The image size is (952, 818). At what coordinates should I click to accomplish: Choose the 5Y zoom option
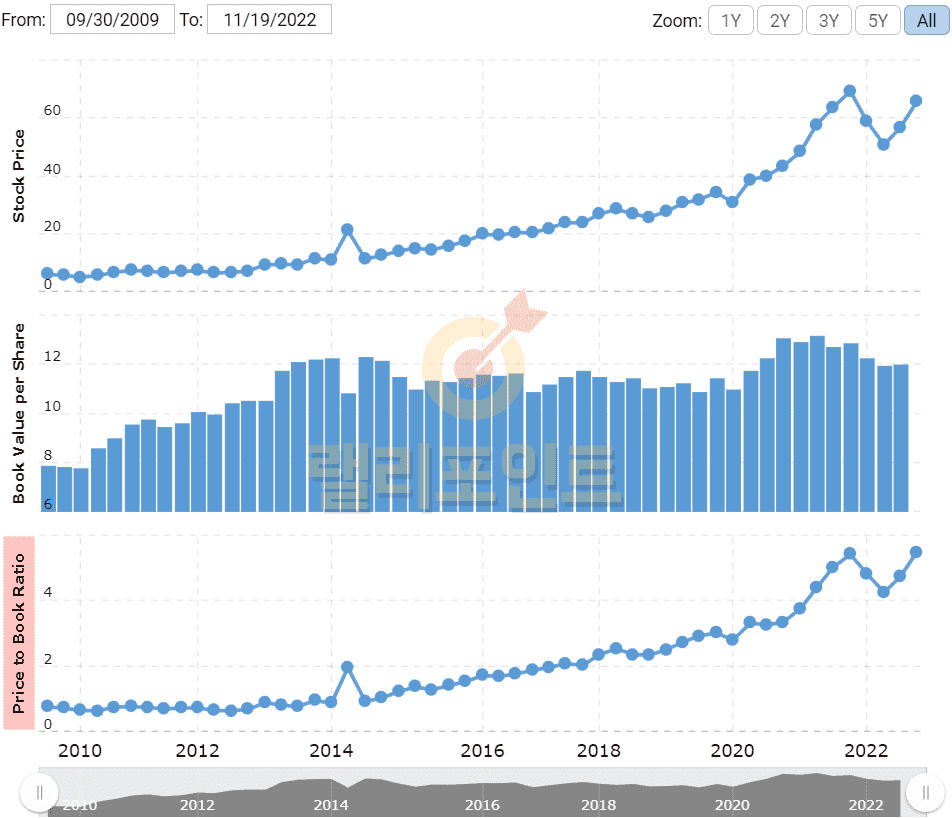877,20
